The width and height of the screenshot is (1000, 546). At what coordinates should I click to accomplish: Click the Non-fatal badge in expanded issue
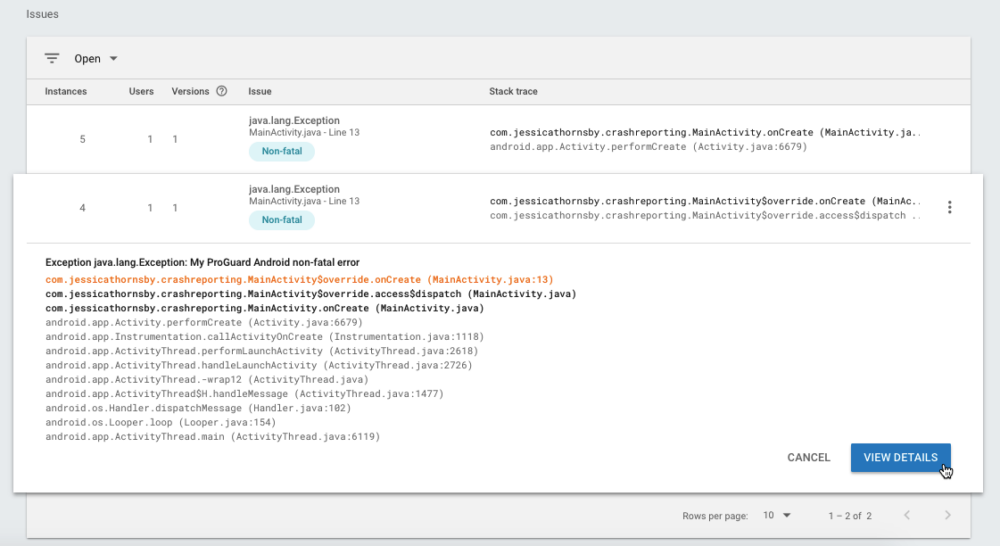pos(281,220)
